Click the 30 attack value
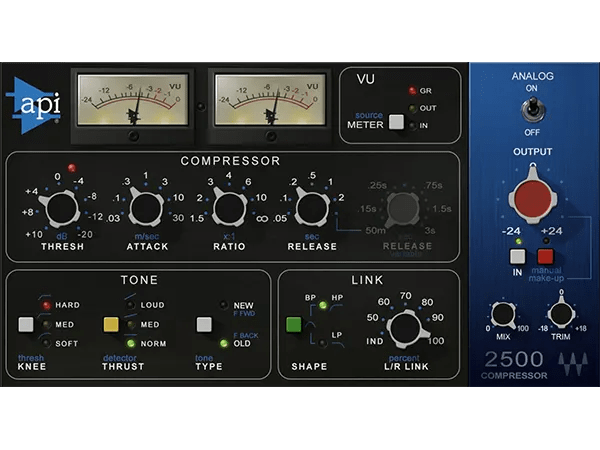Screen dimensions: 600x450 point(178,218)
